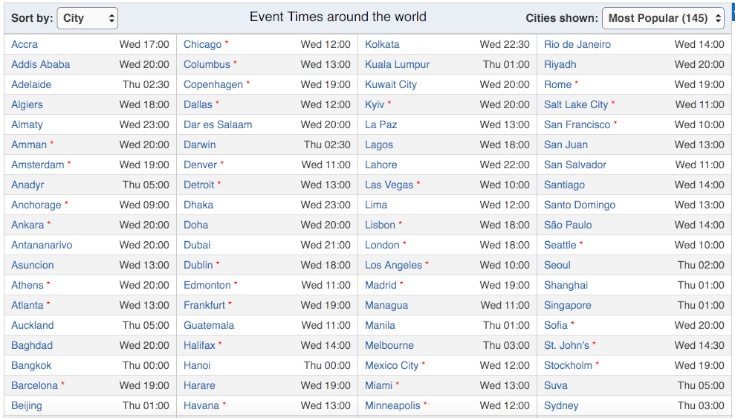Open the Antananarivo link
Viewport: 735px width, 418px height.
42,245
